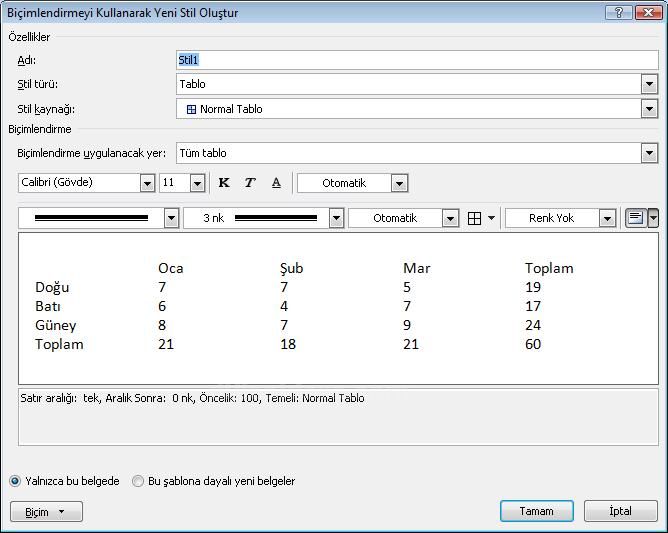
Task: Click the 'Toplam' row label in preview
Action: coord(59,344)
